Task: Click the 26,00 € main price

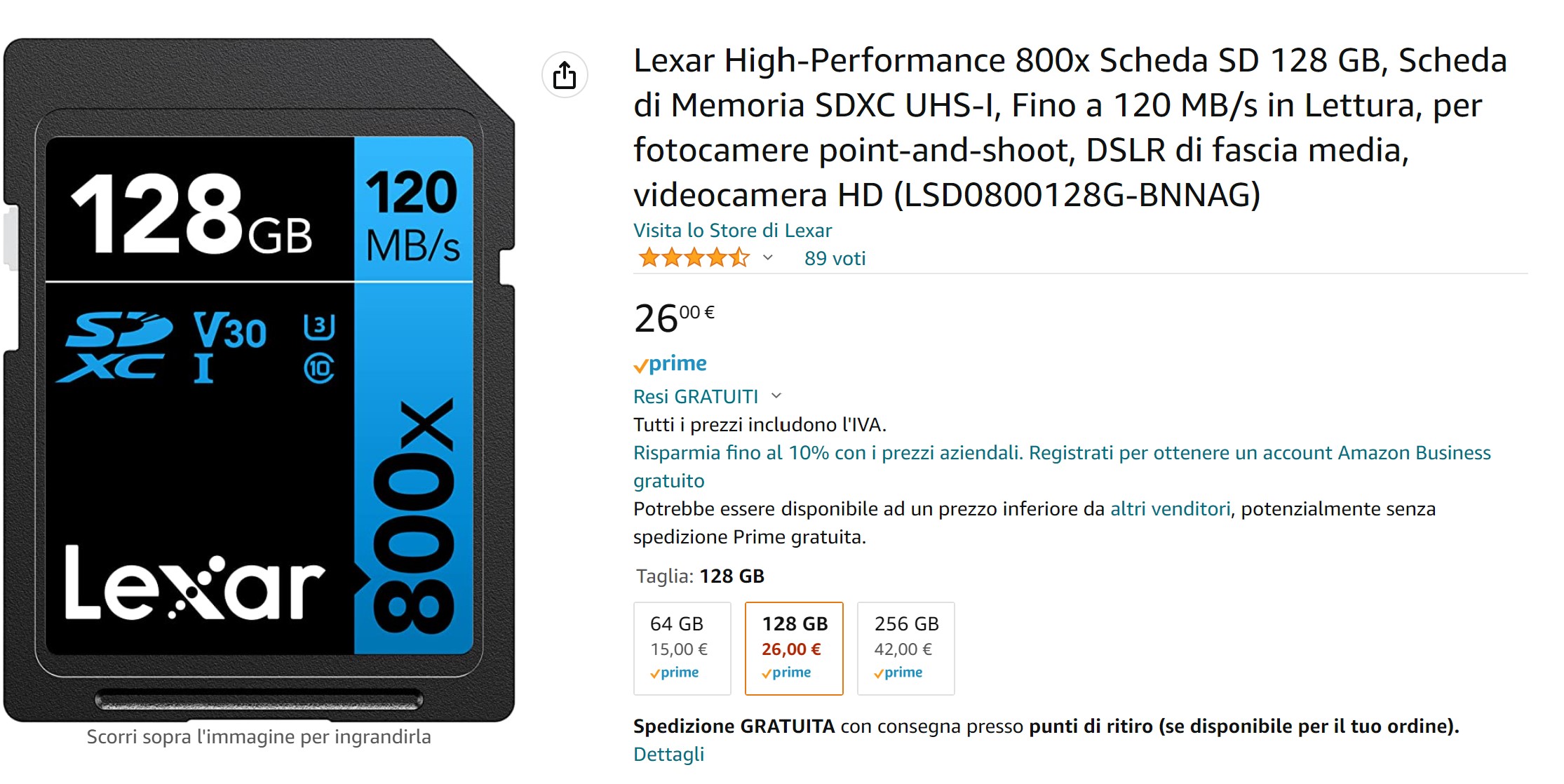Action: coord(674,318)
